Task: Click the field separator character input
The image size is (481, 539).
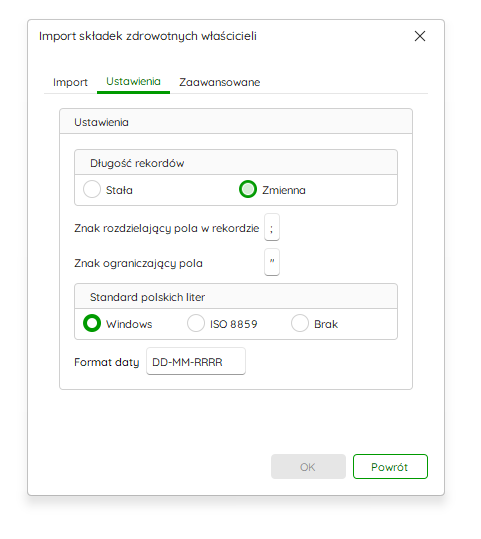Action: pos(272,227)
